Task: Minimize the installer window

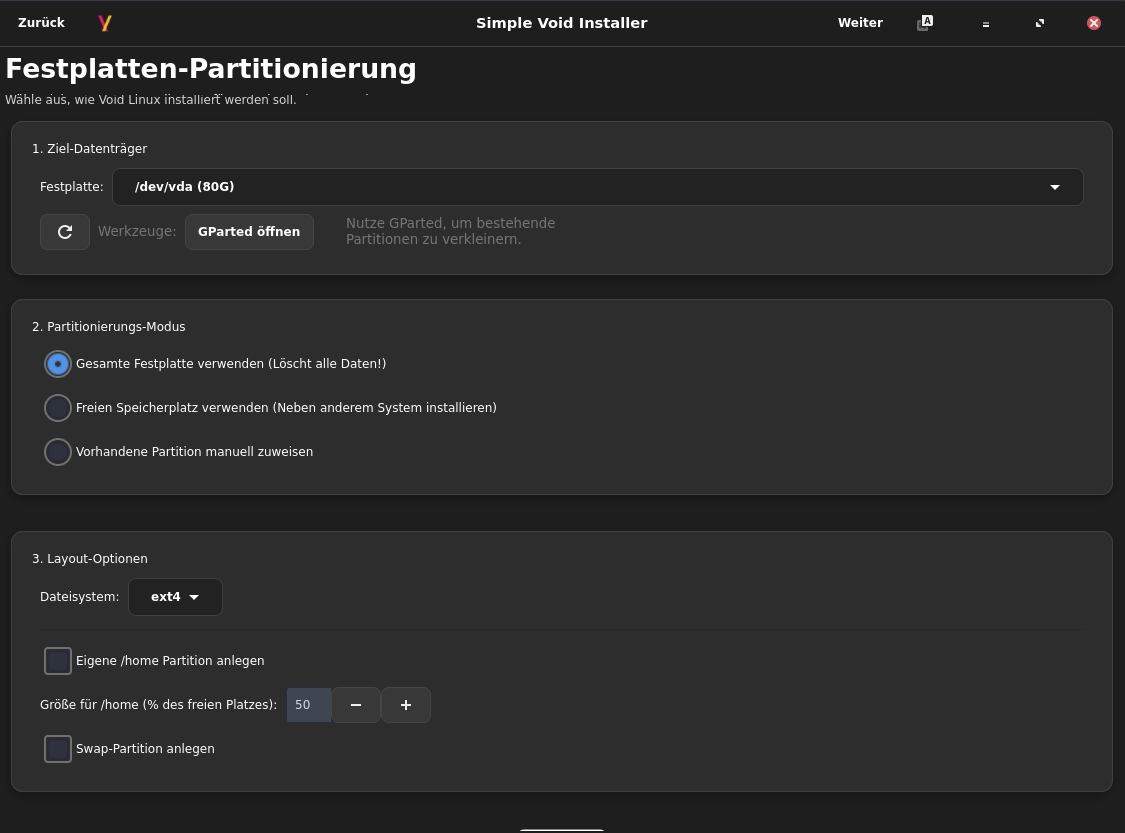Action: point(986,24)
